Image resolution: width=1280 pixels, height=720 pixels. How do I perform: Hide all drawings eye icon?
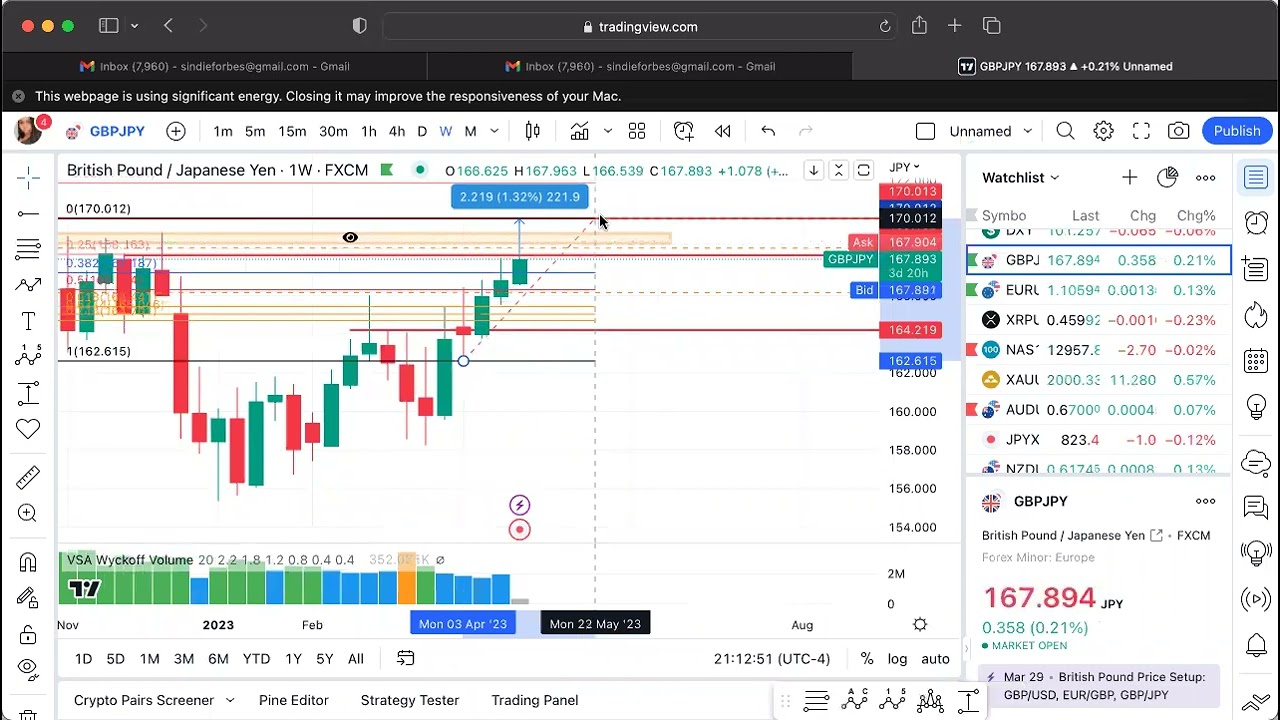(x=28, y=668)
